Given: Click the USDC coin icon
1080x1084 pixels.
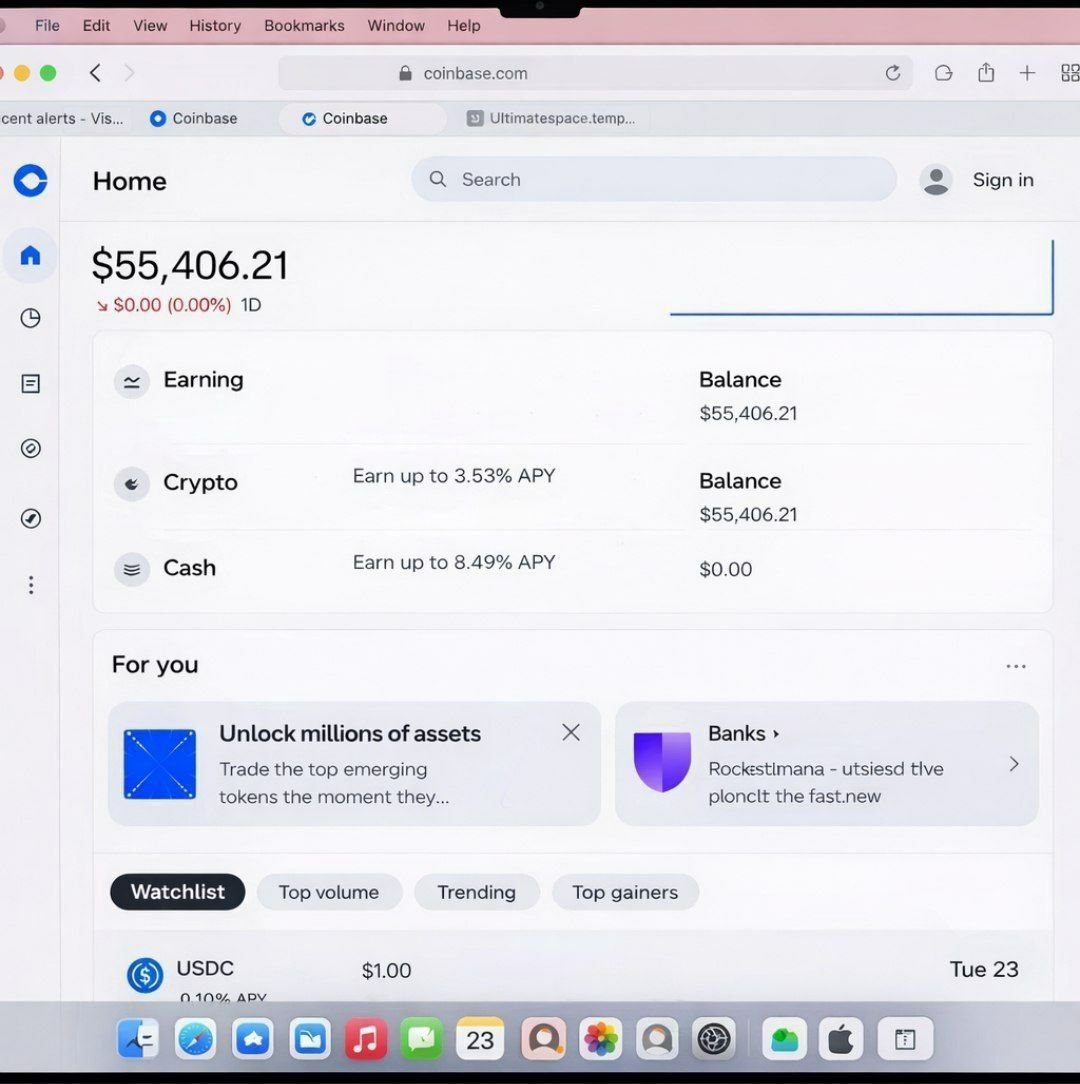Looking at the screenshot, I should tap(145, 975).
